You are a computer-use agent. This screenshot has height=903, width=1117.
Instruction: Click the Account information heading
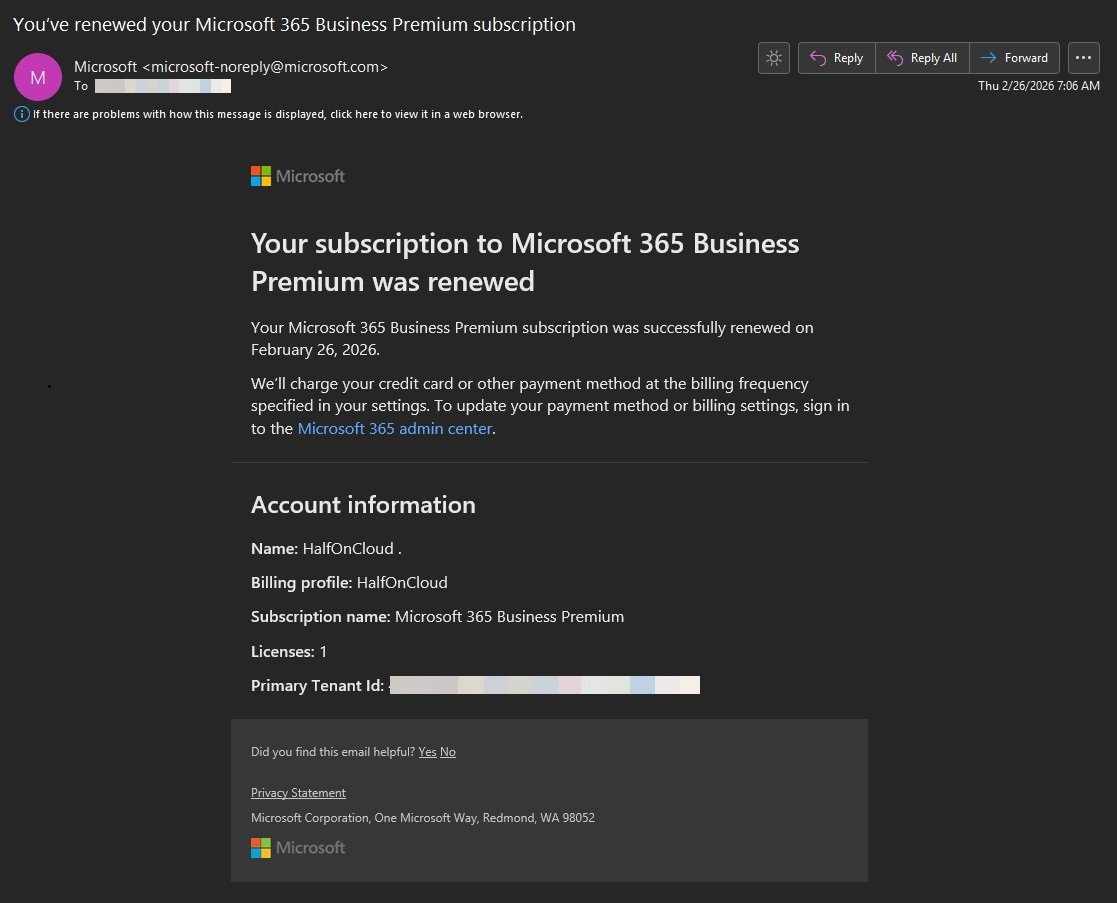pos(363,505)
